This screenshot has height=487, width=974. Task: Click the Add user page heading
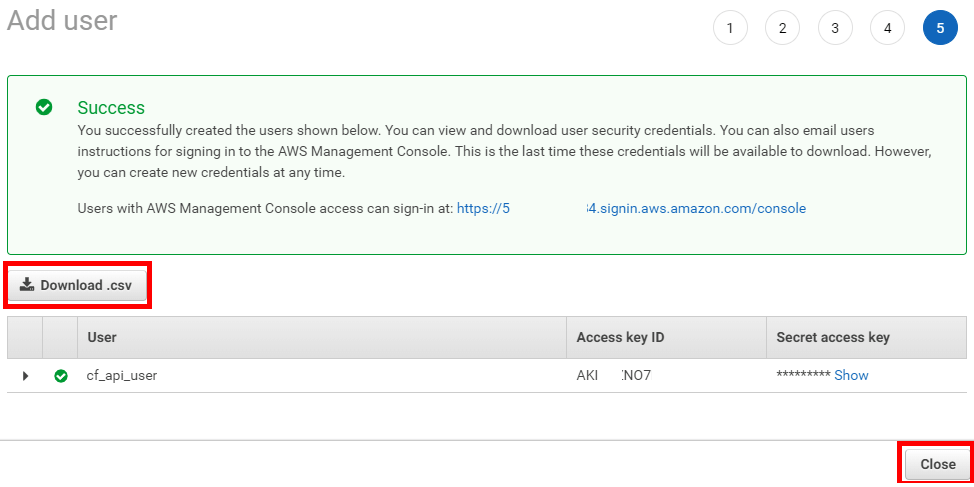[62, 20]
